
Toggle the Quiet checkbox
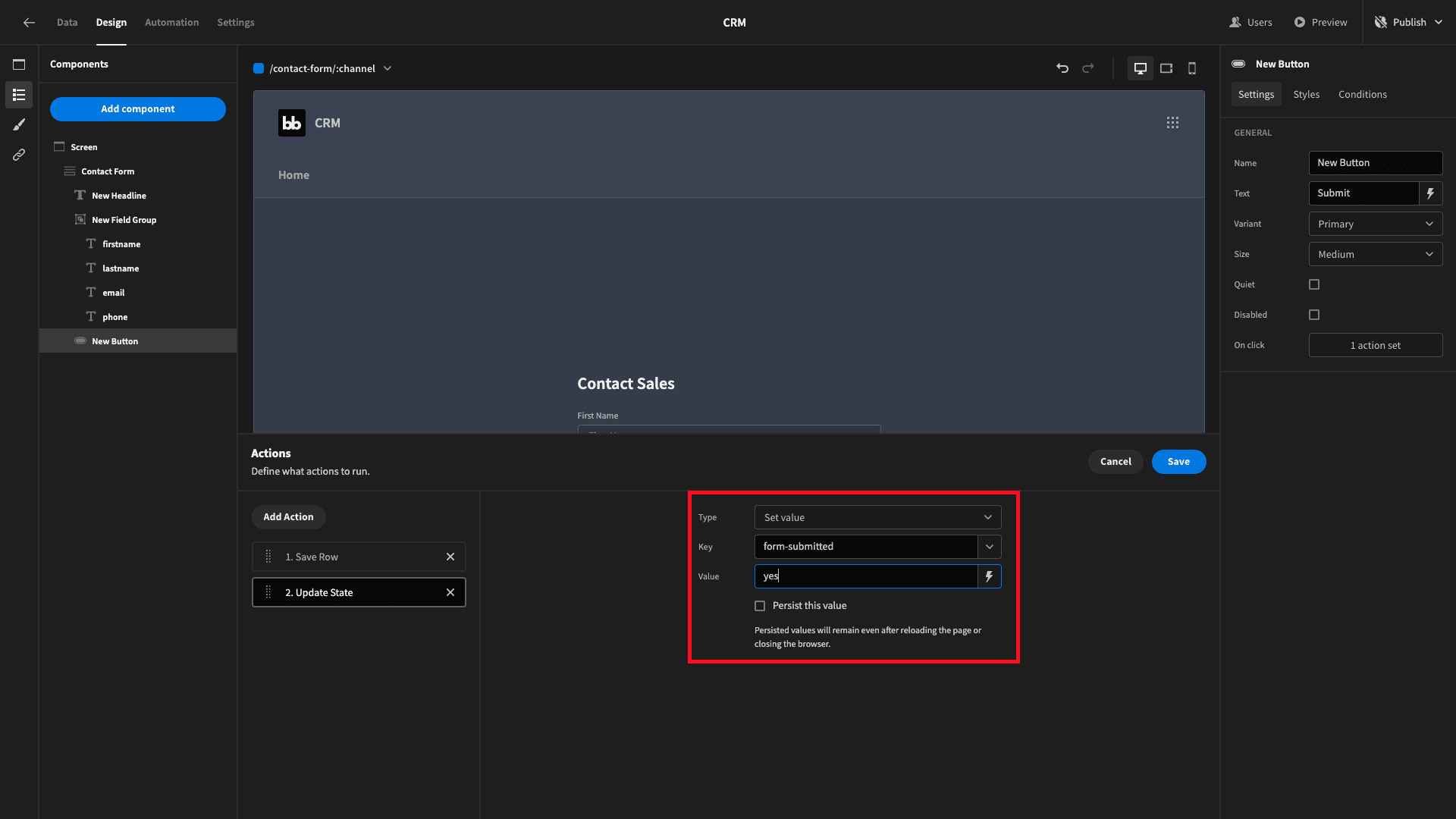[1314, 284]
